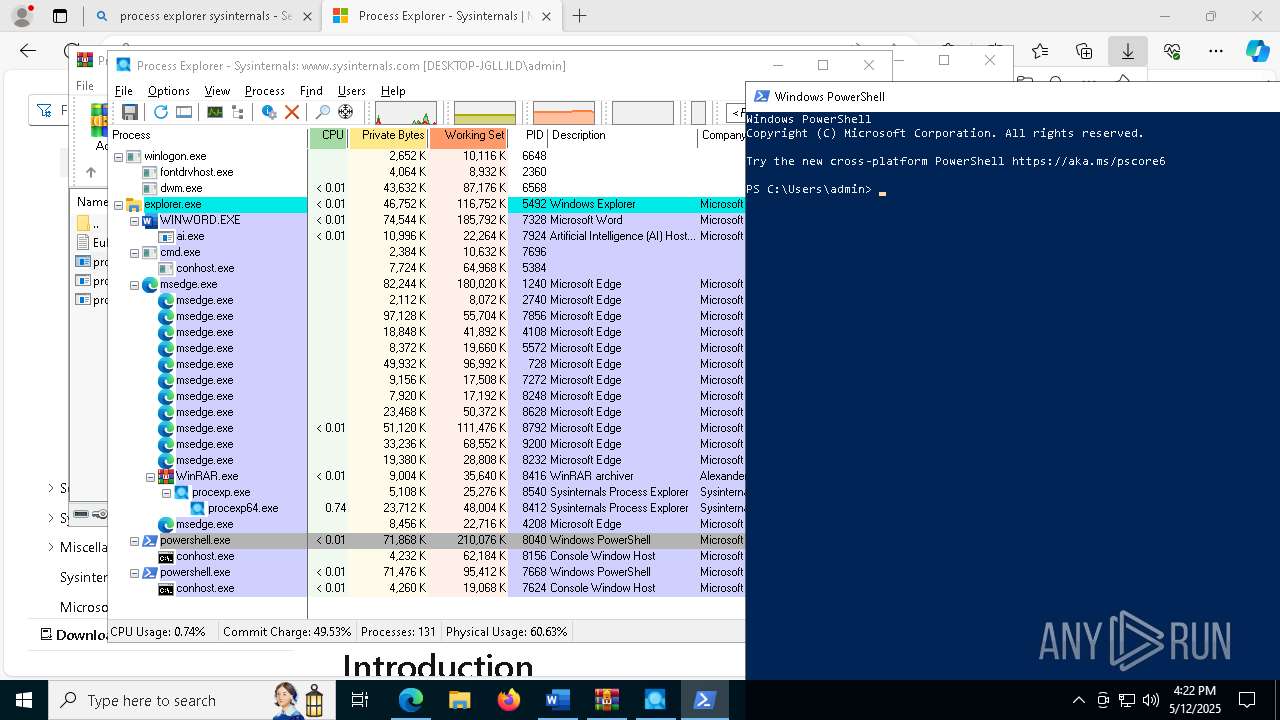
Task: Sort by the Process column header
Action: pos(208,135)
